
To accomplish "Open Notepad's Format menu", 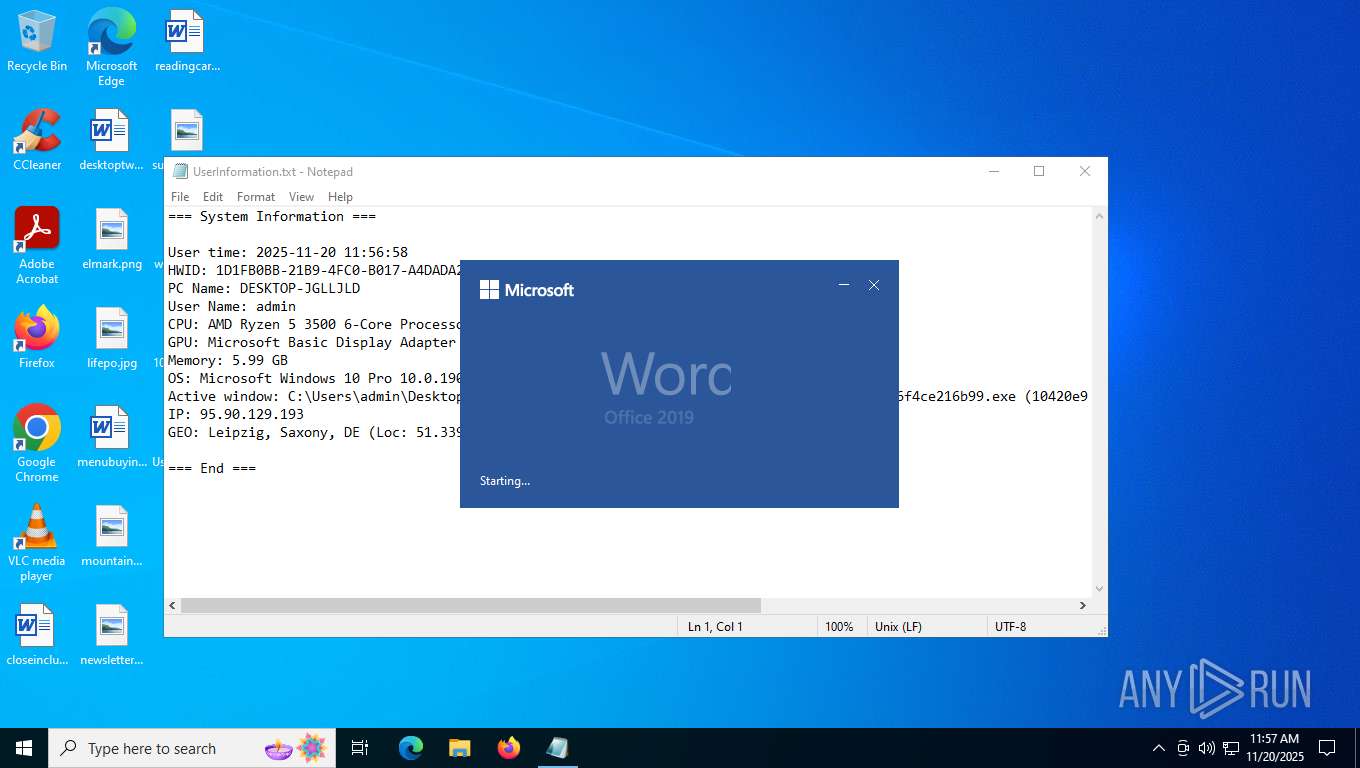I will pyautogui.click(x=256, y=197).
